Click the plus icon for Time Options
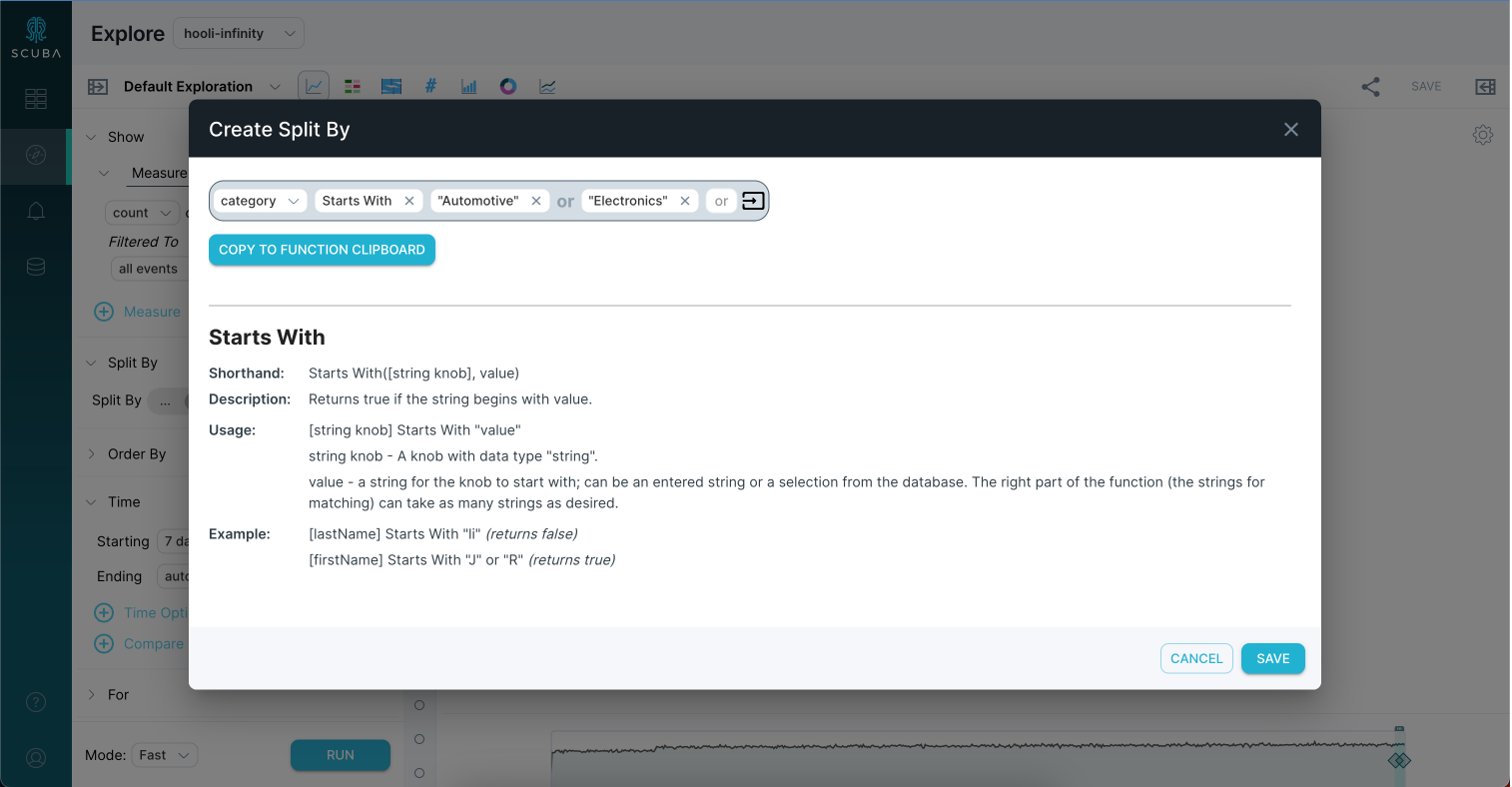The image size is (1512, 787). click(104, 612)
